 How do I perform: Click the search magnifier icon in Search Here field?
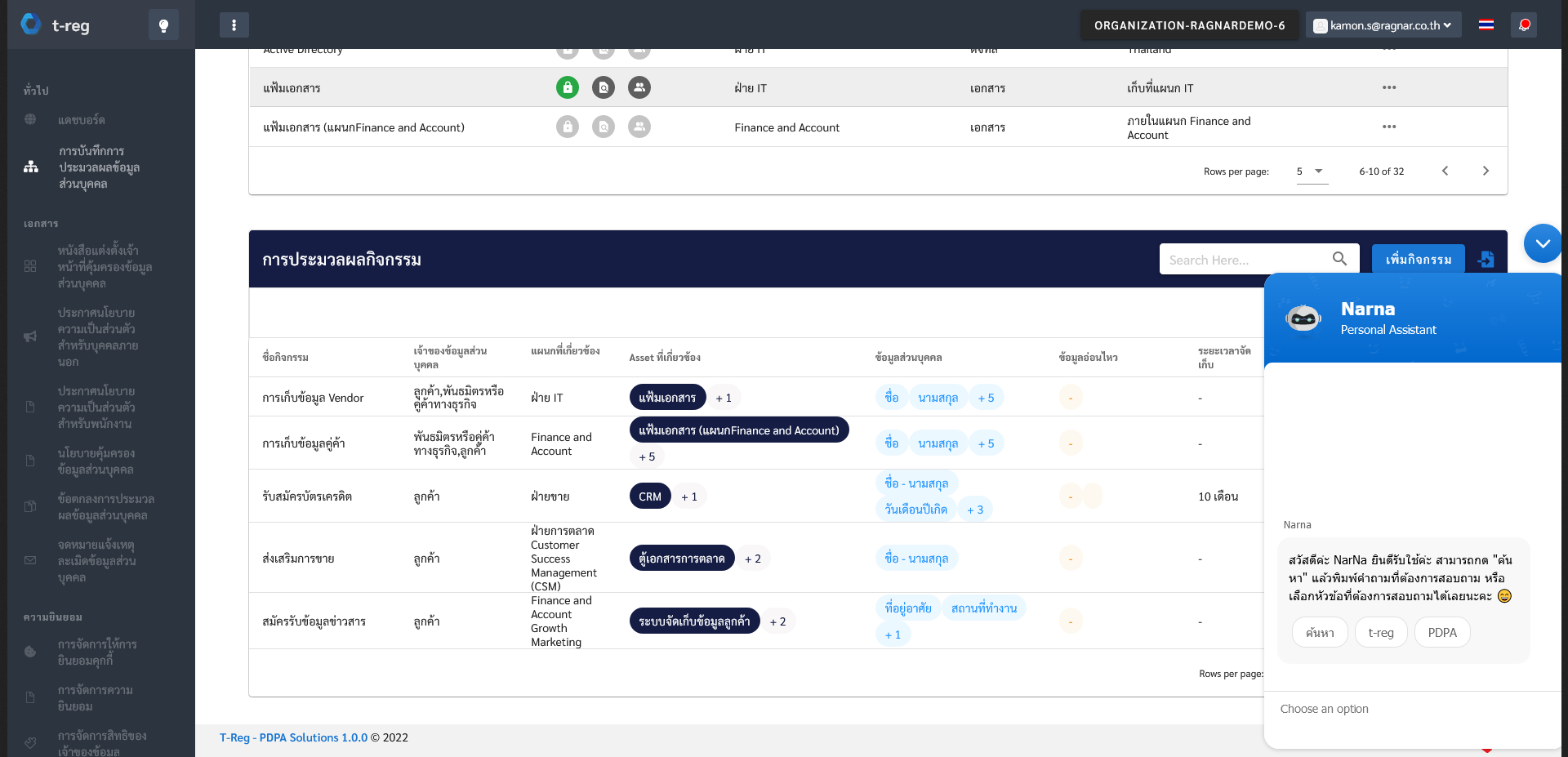click(1339, 258)
